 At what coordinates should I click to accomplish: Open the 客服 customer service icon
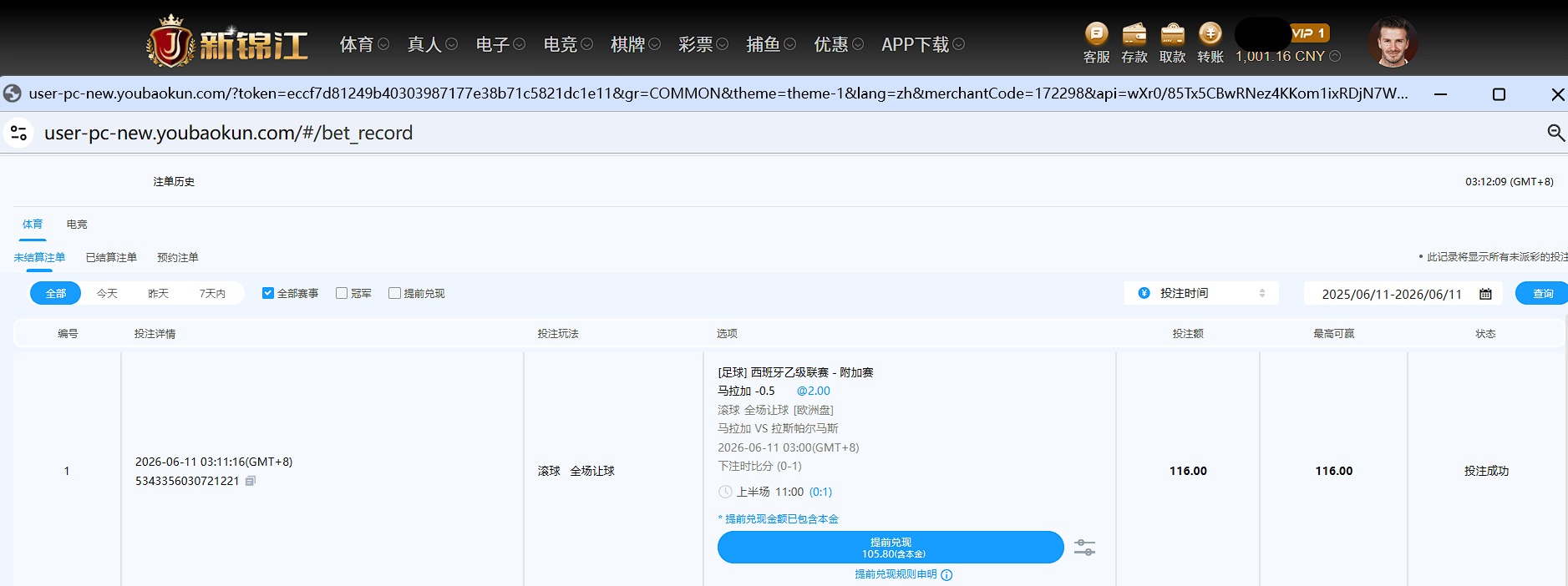coord(1096,34)
